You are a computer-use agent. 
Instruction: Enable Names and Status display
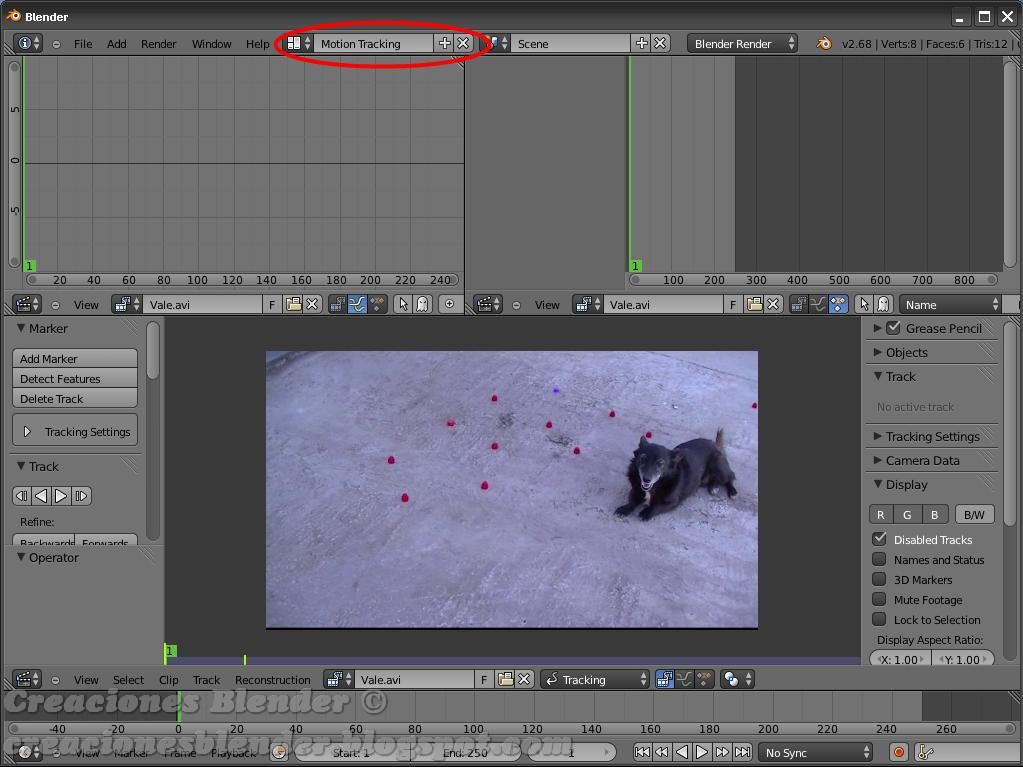[879, 559]
